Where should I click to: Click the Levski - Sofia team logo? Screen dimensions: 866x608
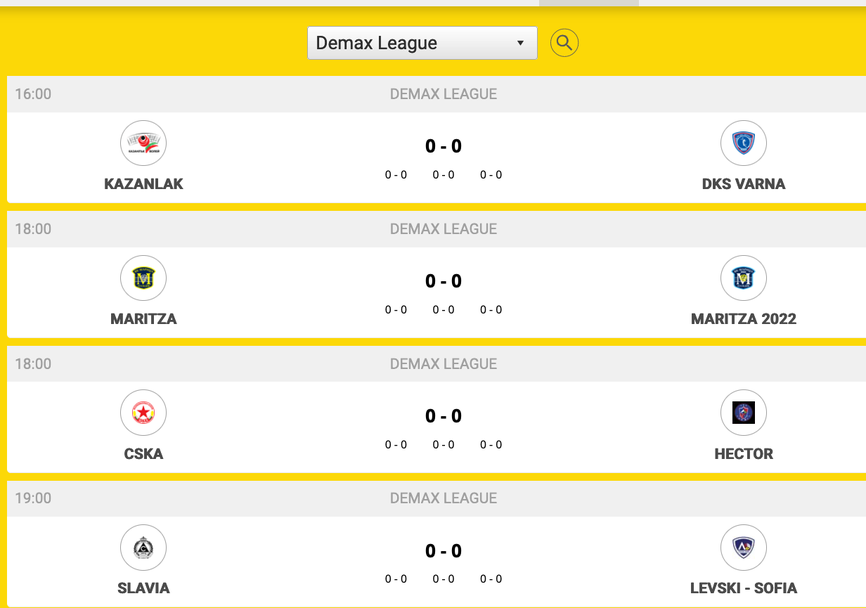743,548
